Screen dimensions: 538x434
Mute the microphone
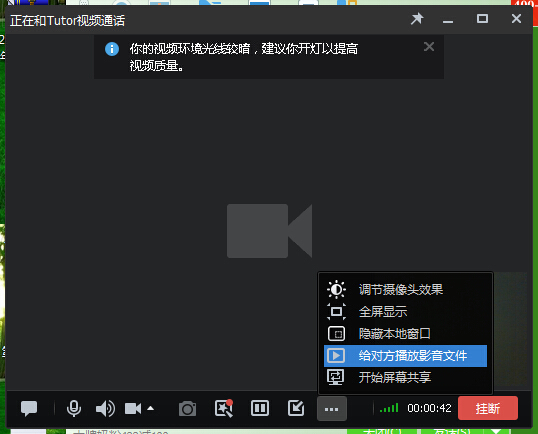point(74,408)
